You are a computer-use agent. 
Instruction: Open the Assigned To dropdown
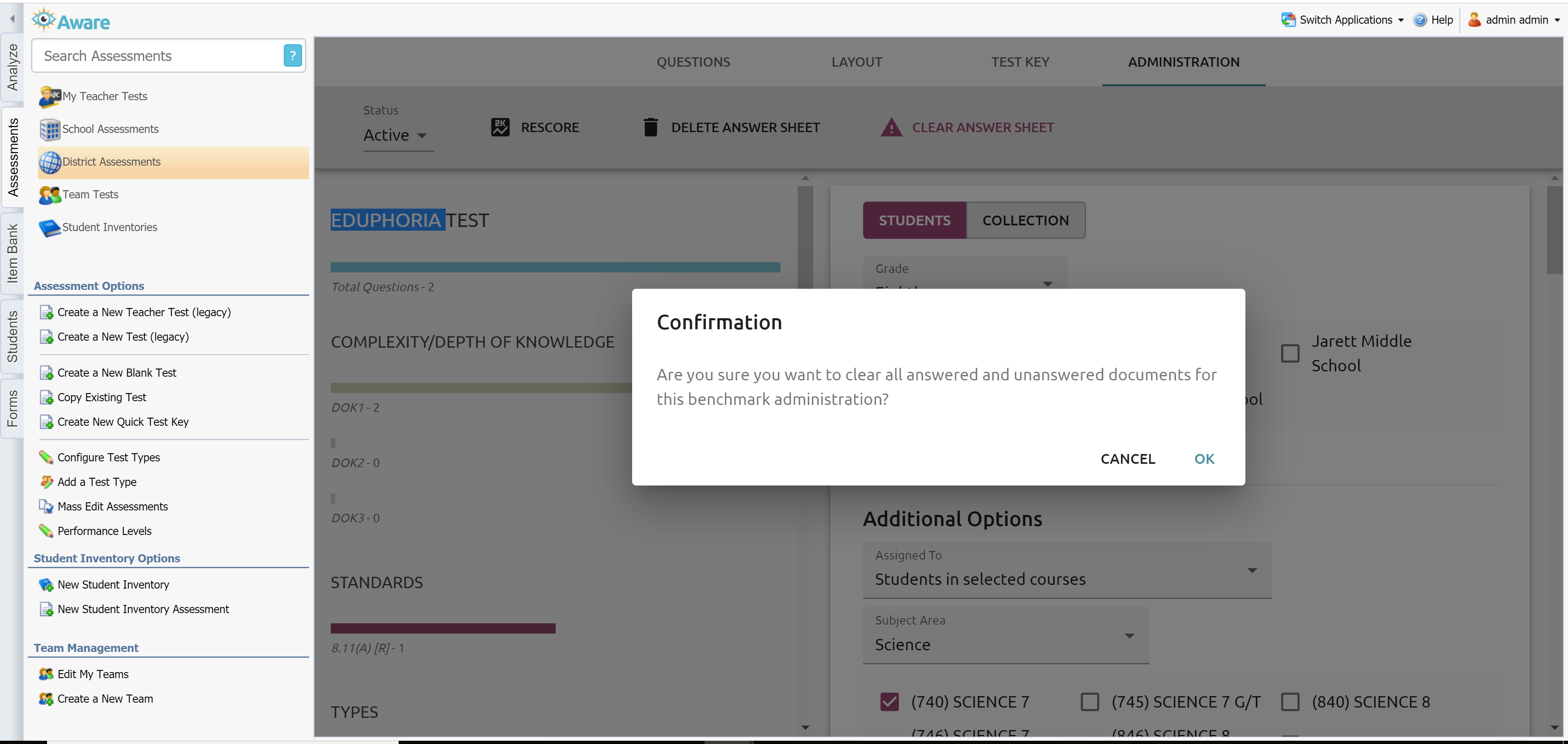(1066, 571)
